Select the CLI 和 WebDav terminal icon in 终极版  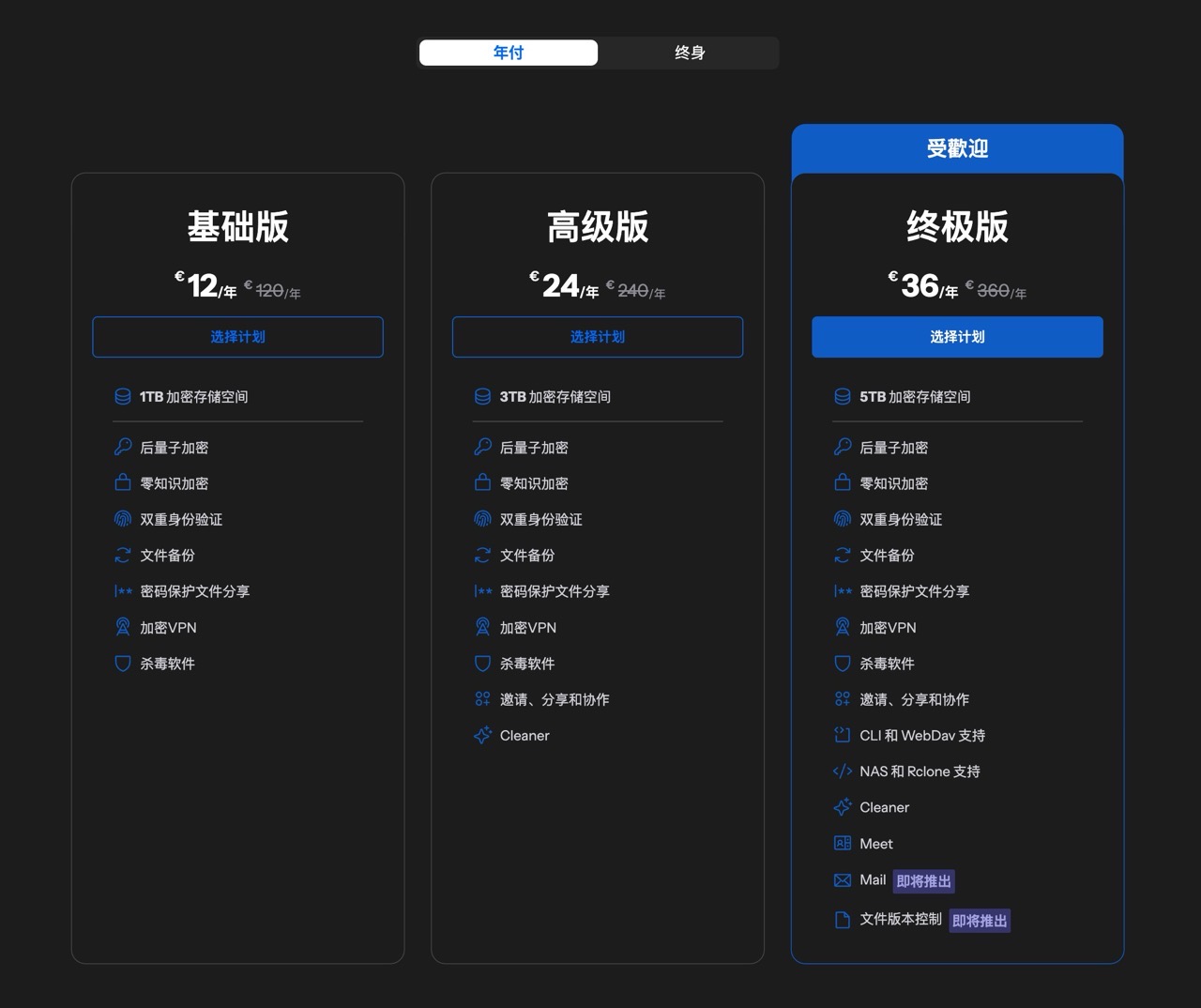point(842,735)
